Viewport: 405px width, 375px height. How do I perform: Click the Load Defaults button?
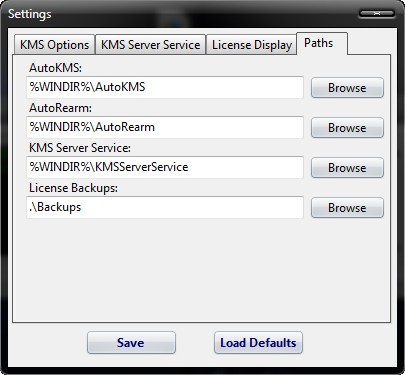258,343
